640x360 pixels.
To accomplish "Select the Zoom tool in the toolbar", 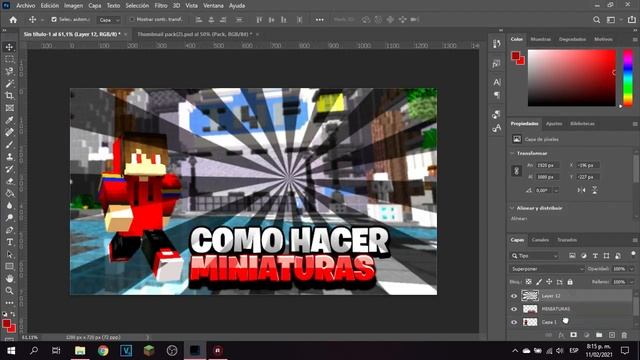I will point(9,291).
